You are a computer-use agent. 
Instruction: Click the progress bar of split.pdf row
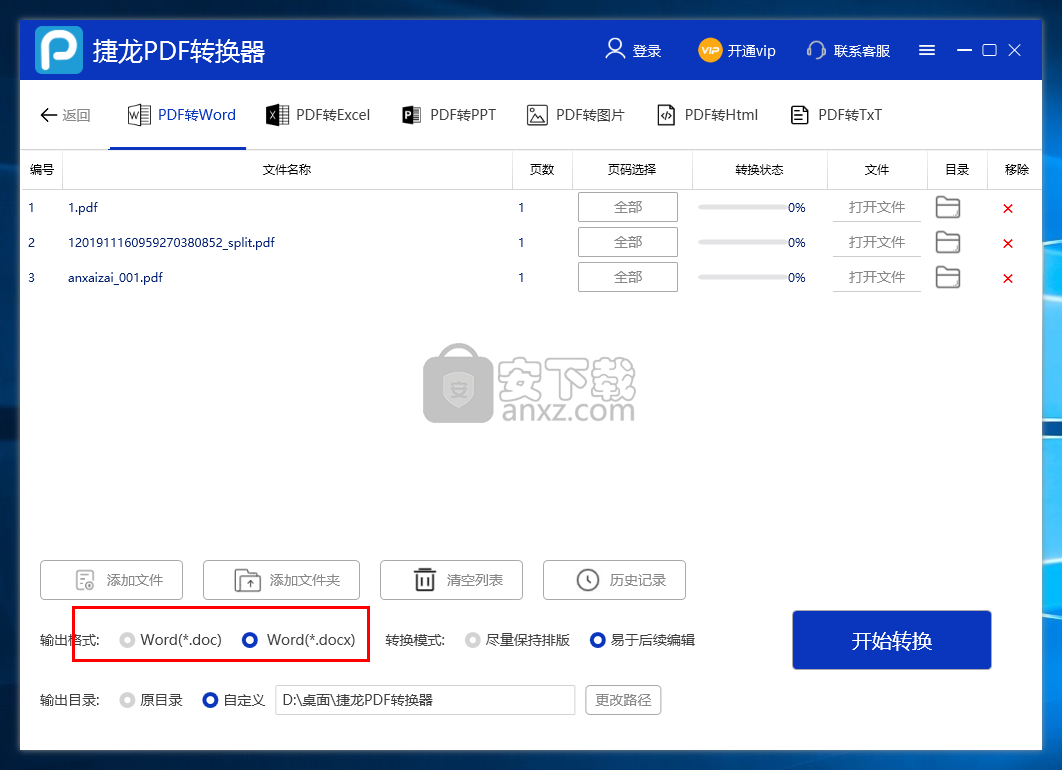[742, 242]
